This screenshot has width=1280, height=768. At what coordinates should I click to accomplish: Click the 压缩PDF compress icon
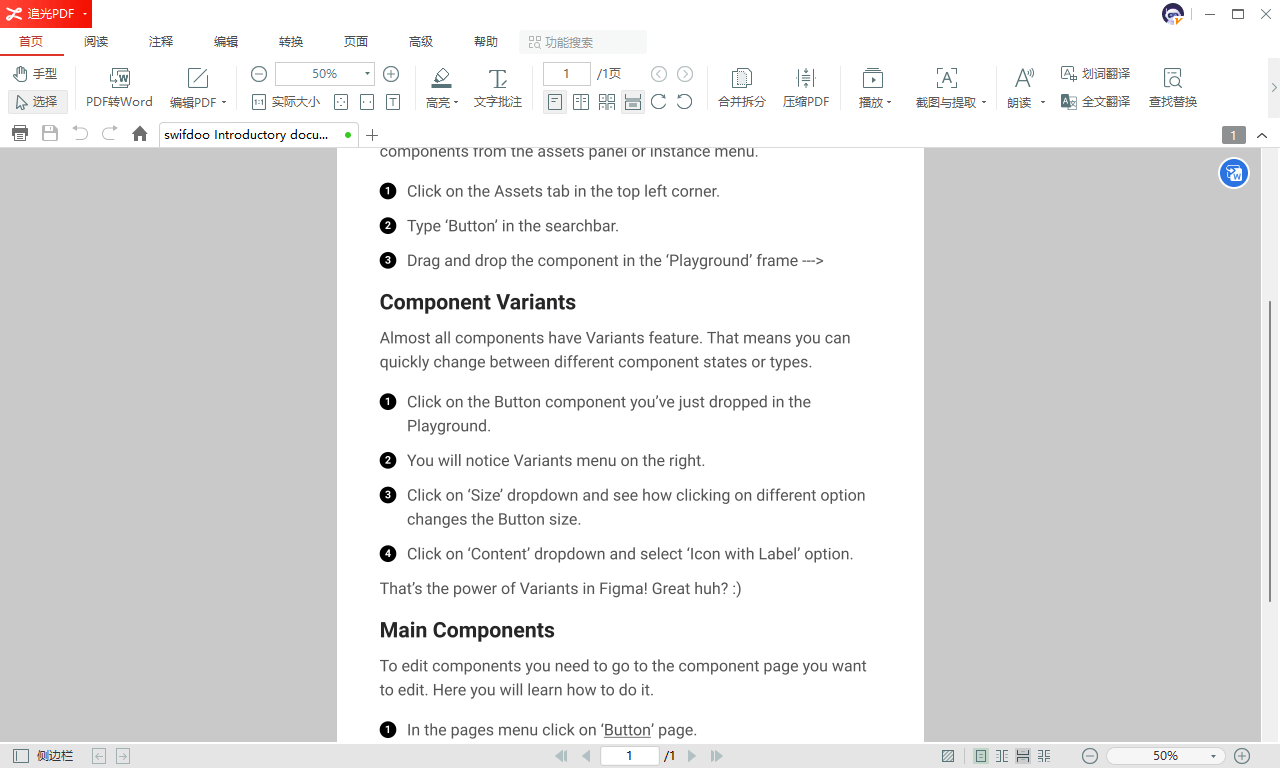click(x=805, y=79)
